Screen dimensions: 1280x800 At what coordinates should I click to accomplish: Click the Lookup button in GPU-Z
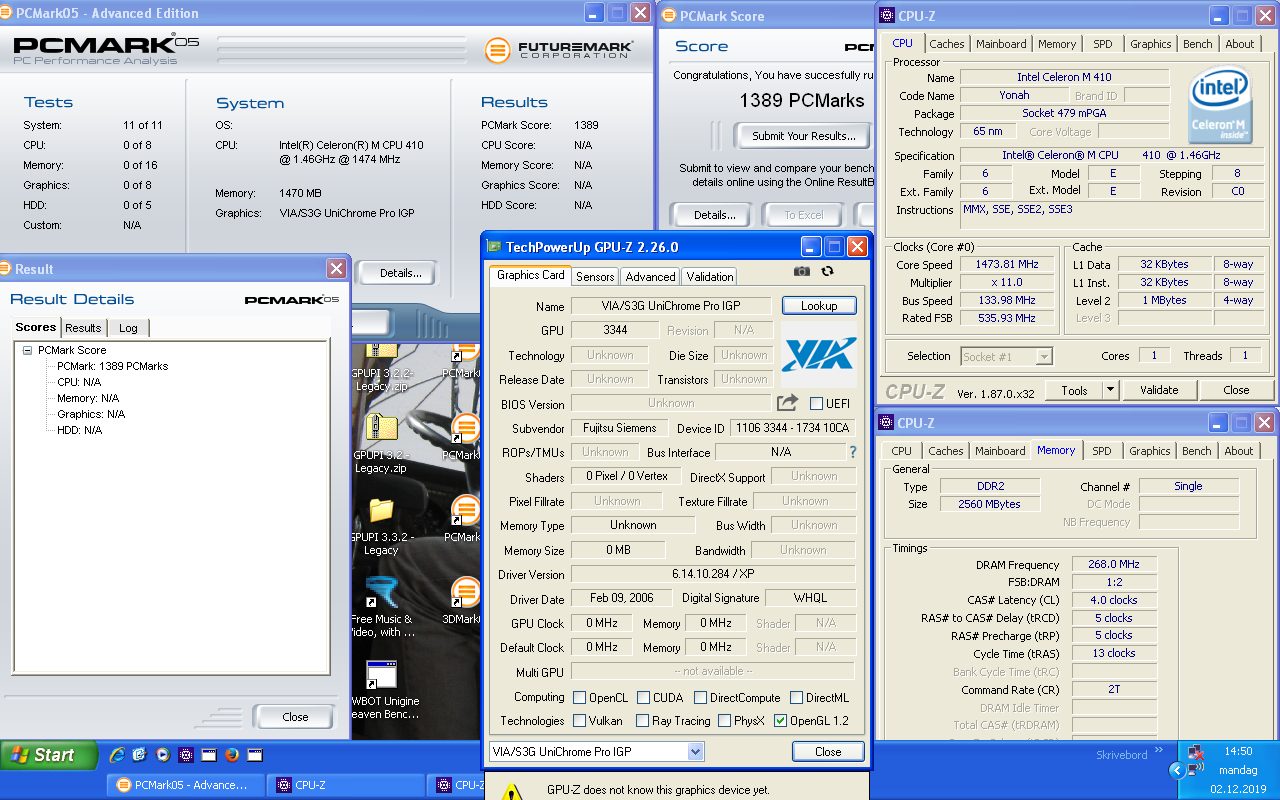pos(819,305)
